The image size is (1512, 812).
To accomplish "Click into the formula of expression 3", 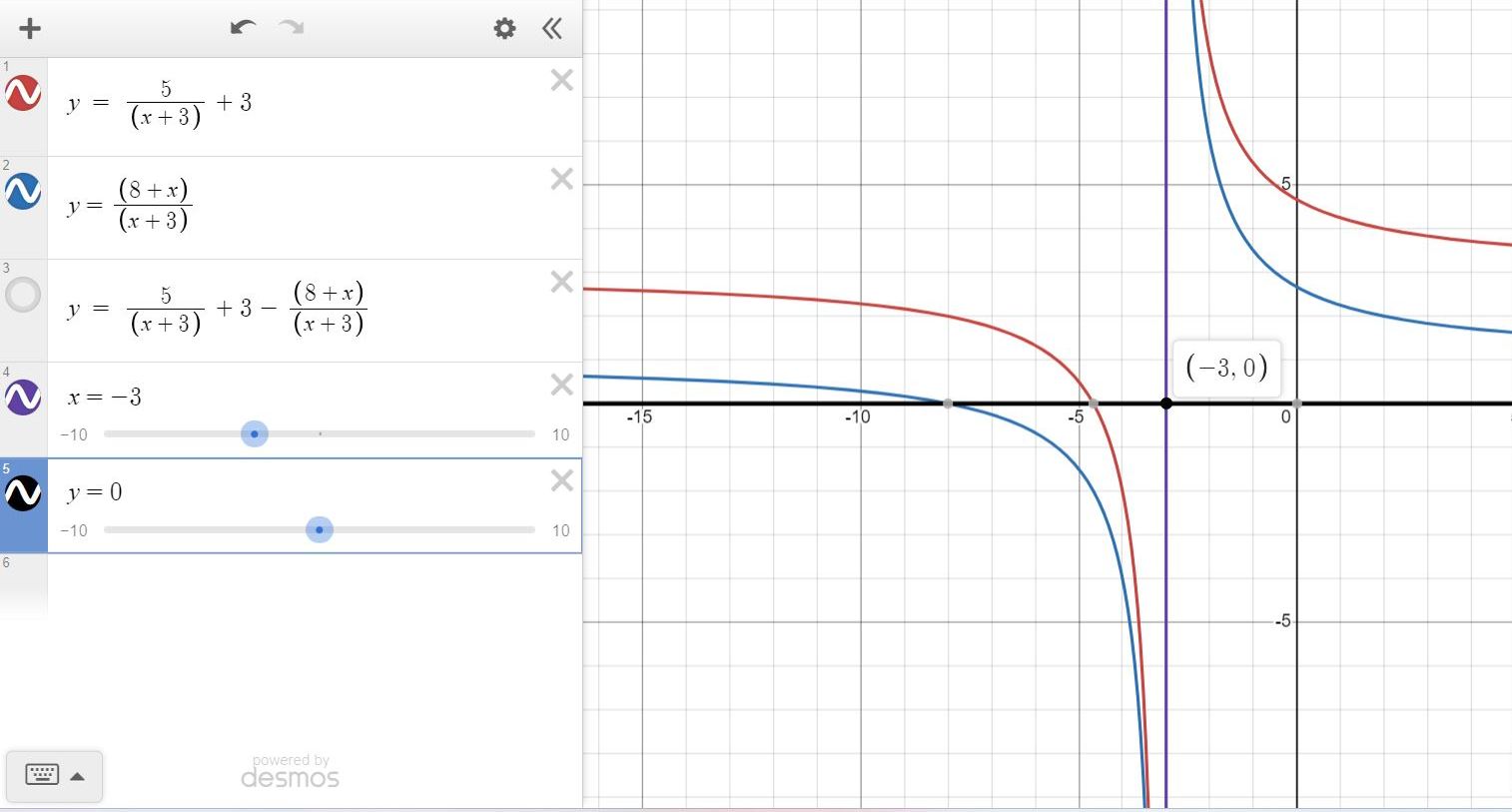I will point(217,308).
